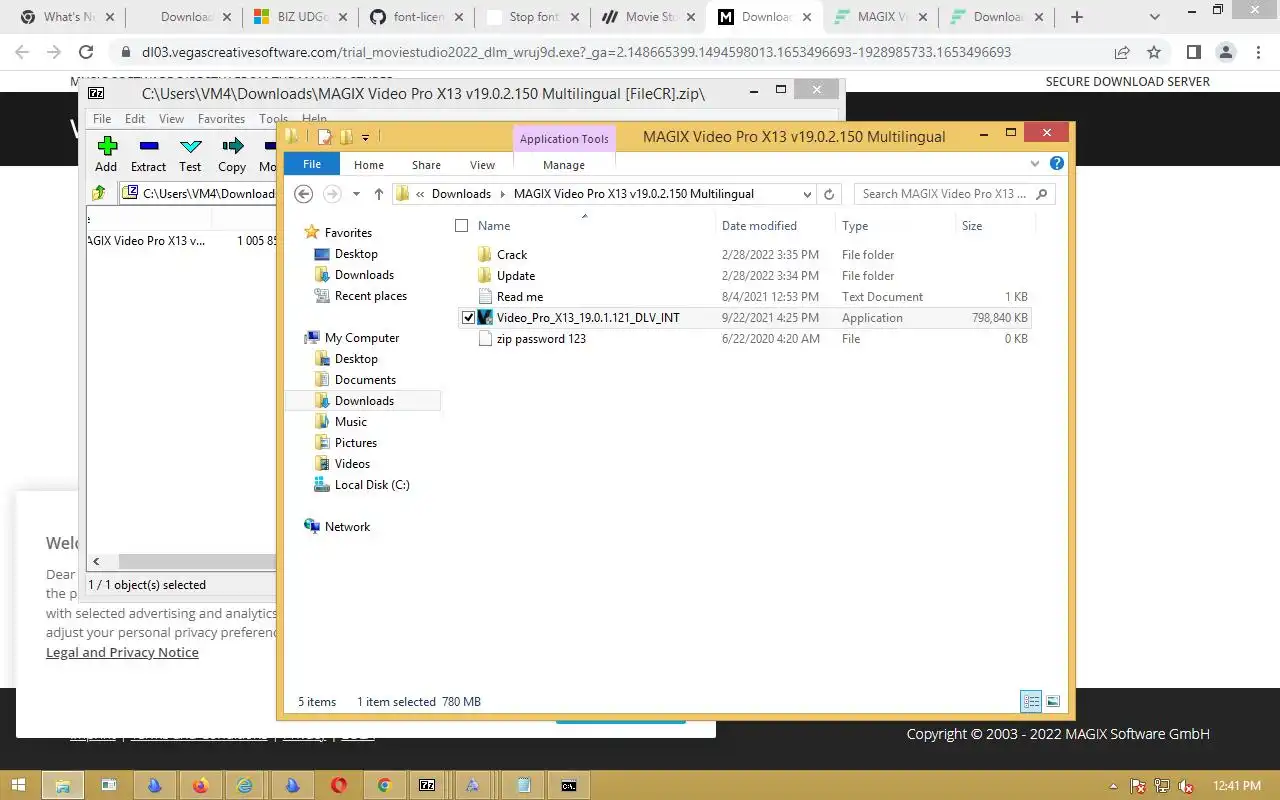Open Chrome tab search dropdown
Viewport: 1280px width, 800px height.
point(1155,17)
